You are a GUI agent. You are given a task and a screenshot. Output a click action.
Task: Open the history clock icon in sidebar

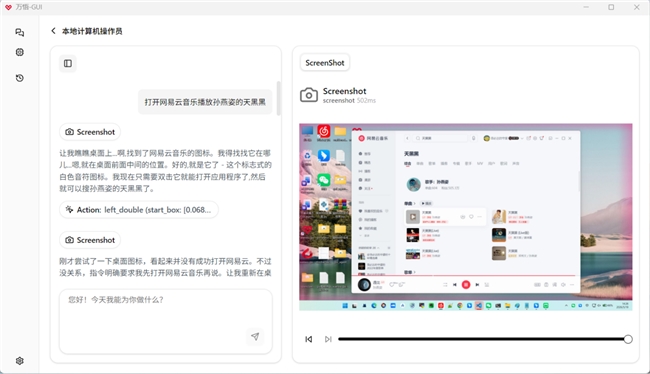click(19, 78)
